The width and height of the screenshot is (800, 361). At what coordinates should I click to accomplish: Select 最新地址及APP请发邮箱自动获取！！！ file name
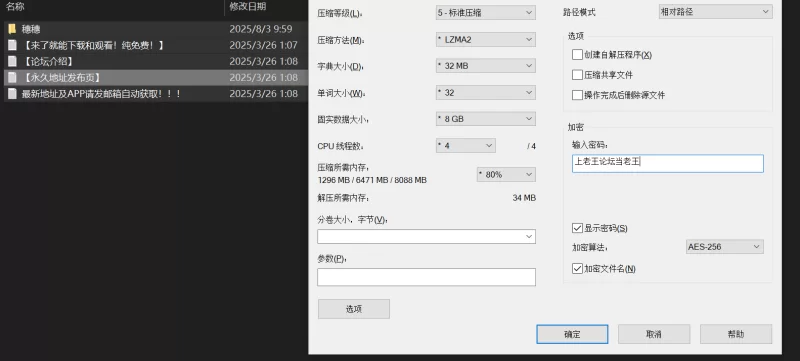(x=102, y=94)
